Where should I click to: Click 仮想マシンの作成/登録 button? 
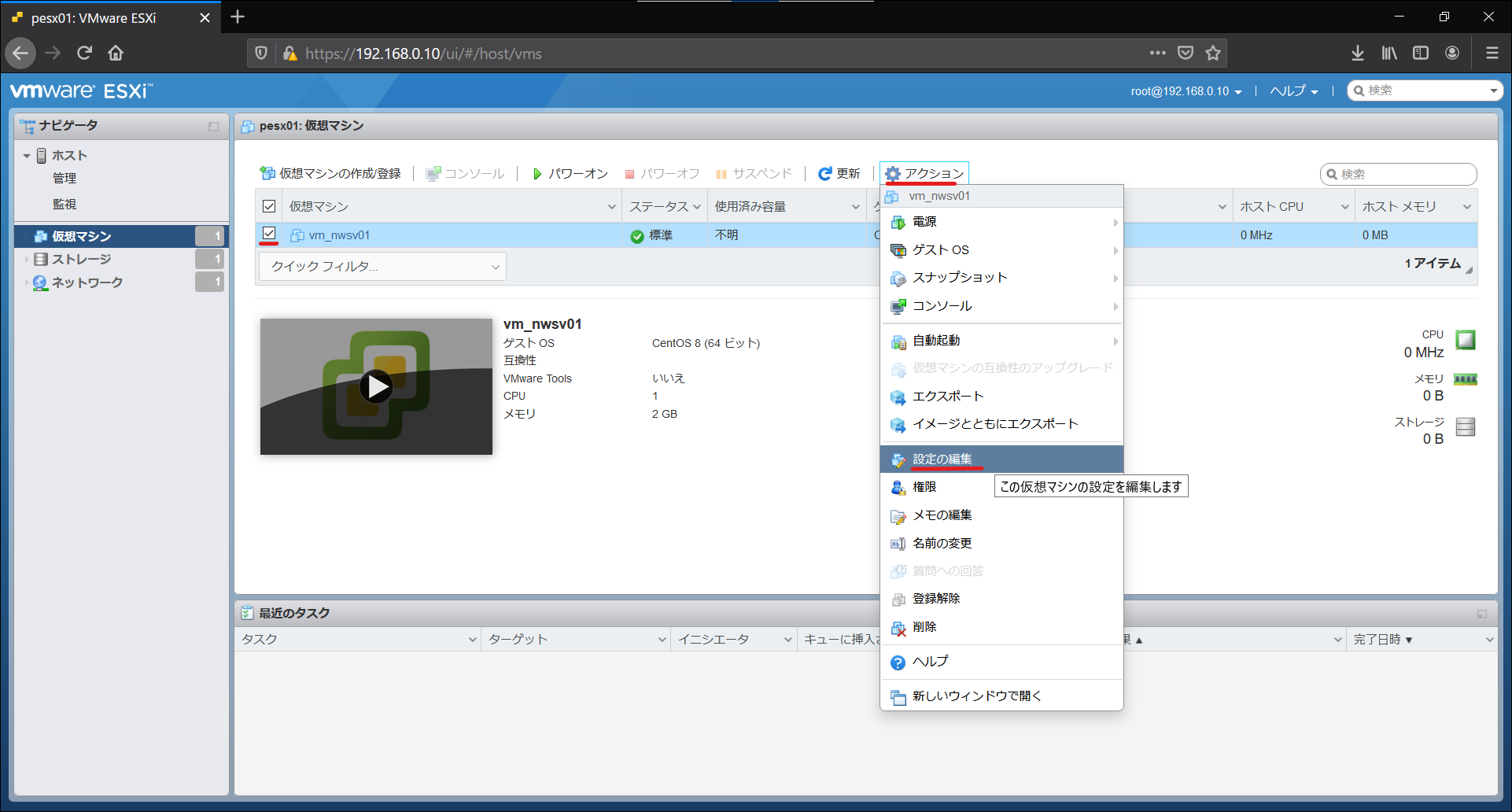pyautogui.click(x=330, y=174)
